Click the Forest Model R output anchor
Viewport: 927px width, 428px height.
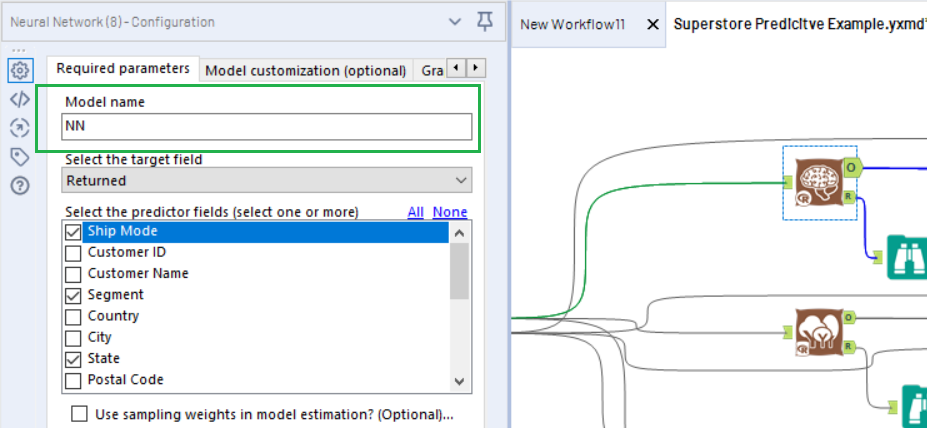click(x=849, y=346)
